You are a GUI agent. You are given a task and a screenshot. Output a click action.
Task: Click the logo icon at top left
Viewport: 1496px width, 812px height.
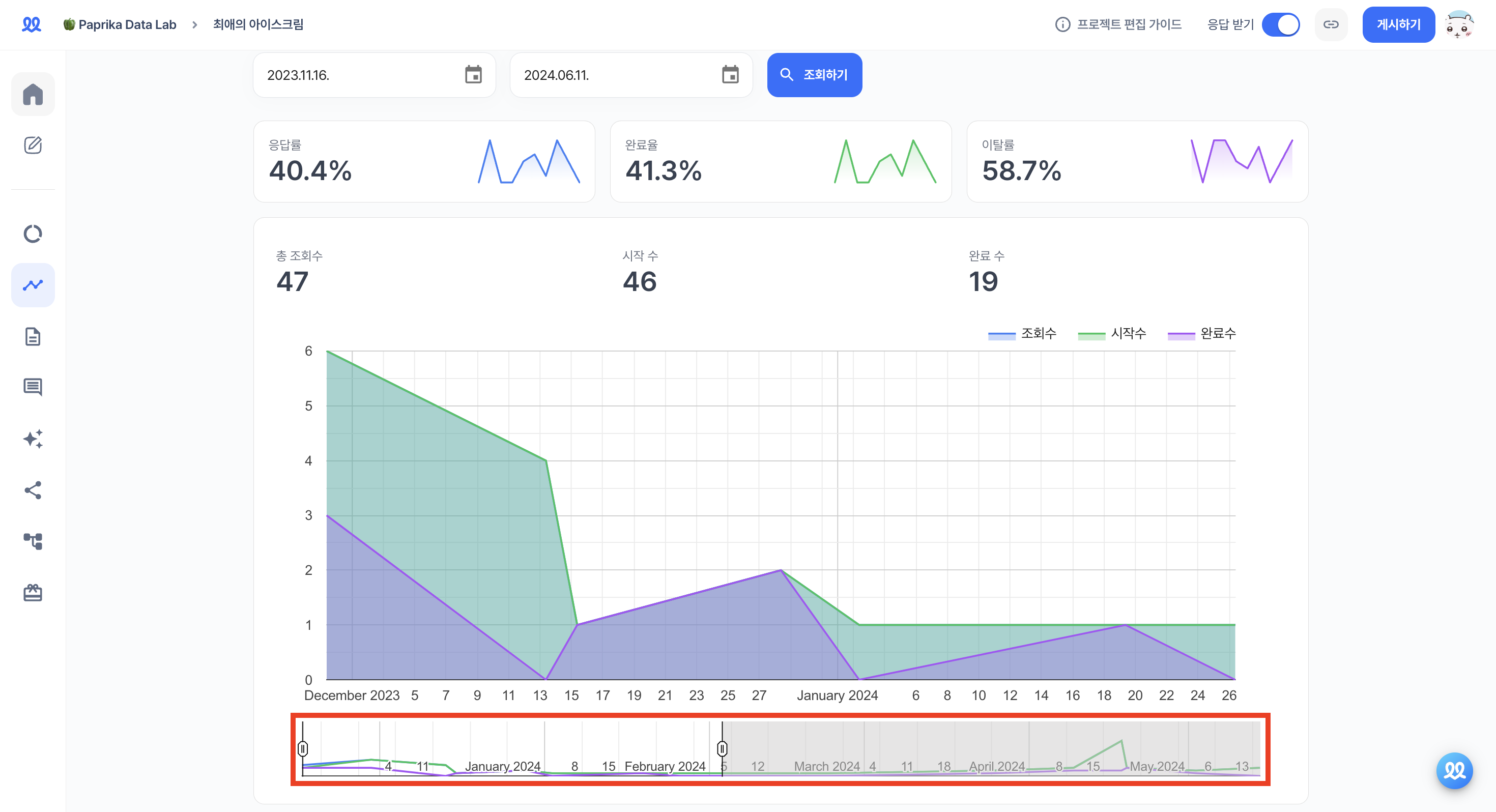(32, 24)
